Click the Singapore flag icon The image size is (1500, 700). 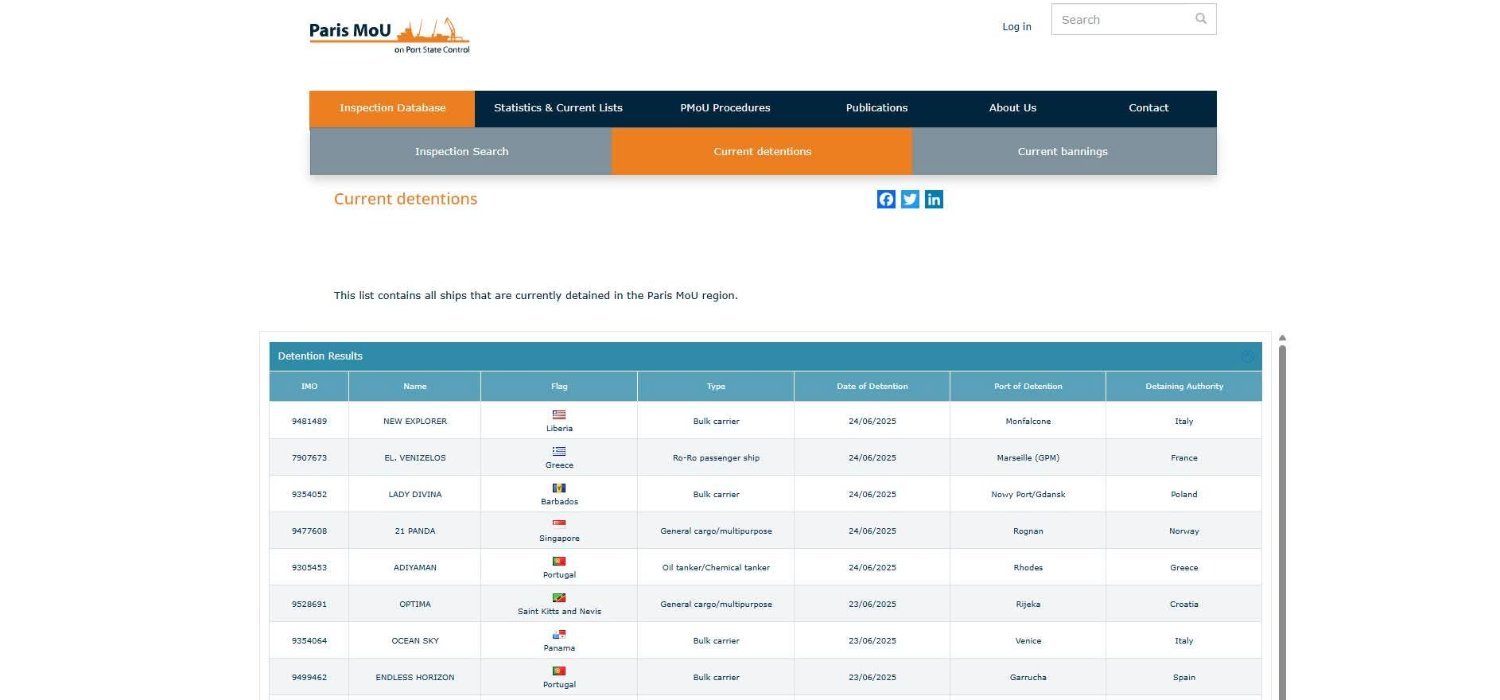click(559, 524)
